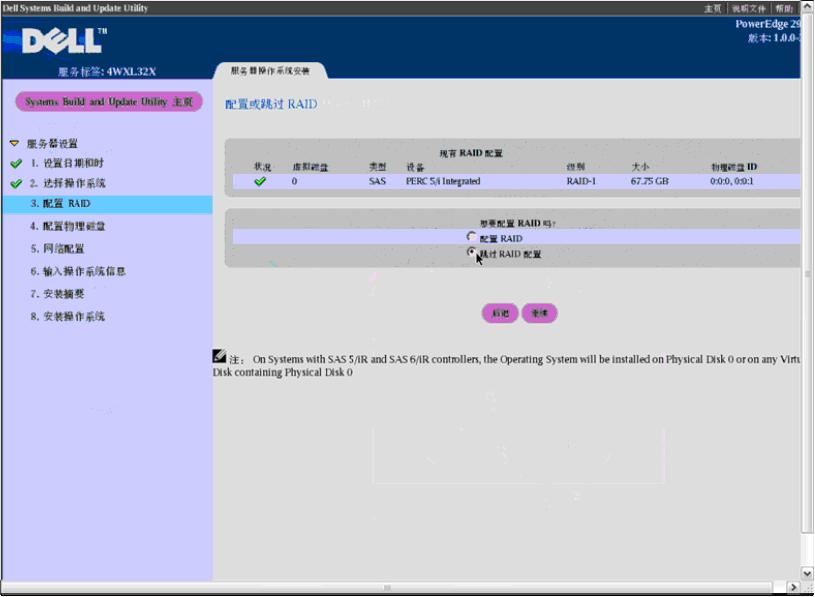Click the SAS type cell
The height and width of the screenshot is (597, 815).
pyautogui.click(x=377, y=181)
